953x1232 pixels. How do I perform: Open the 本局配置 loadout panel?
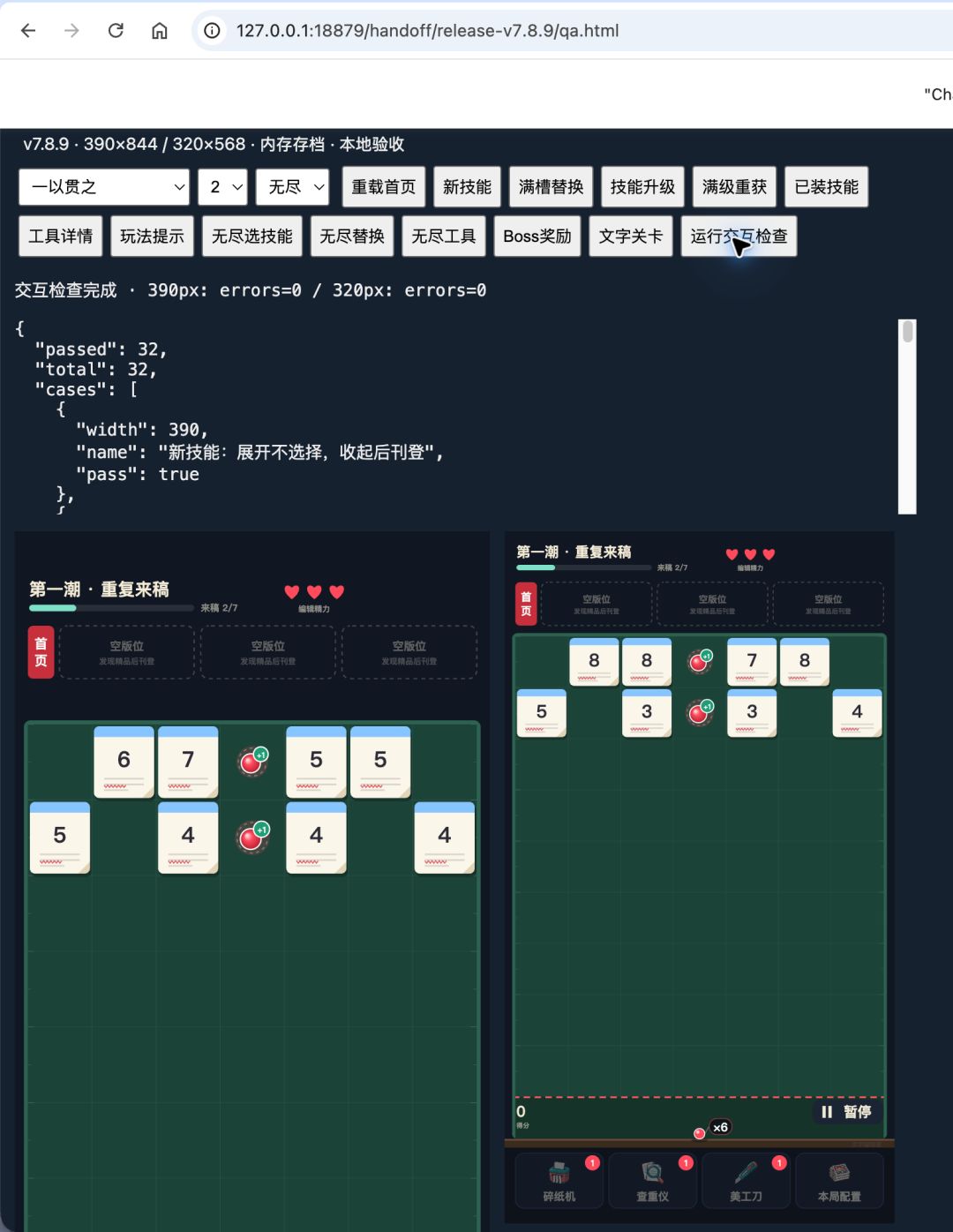[x=839, y=1180]
